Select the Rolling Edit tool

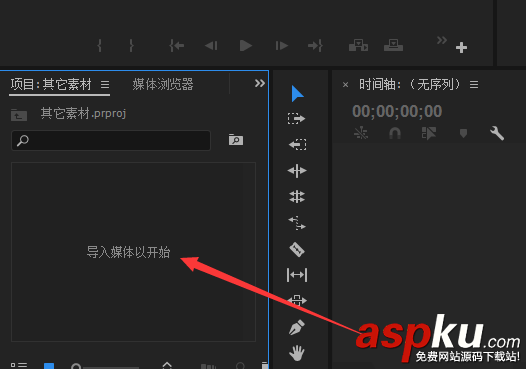pos(297,197)
